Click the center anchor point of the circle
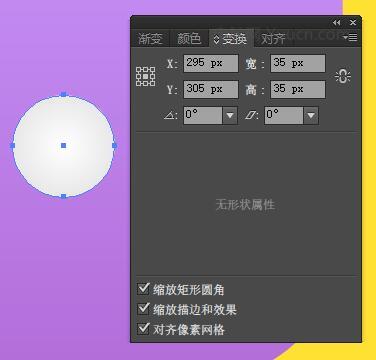The width and height of the screenshot is (376, 360). pos(64,145)
